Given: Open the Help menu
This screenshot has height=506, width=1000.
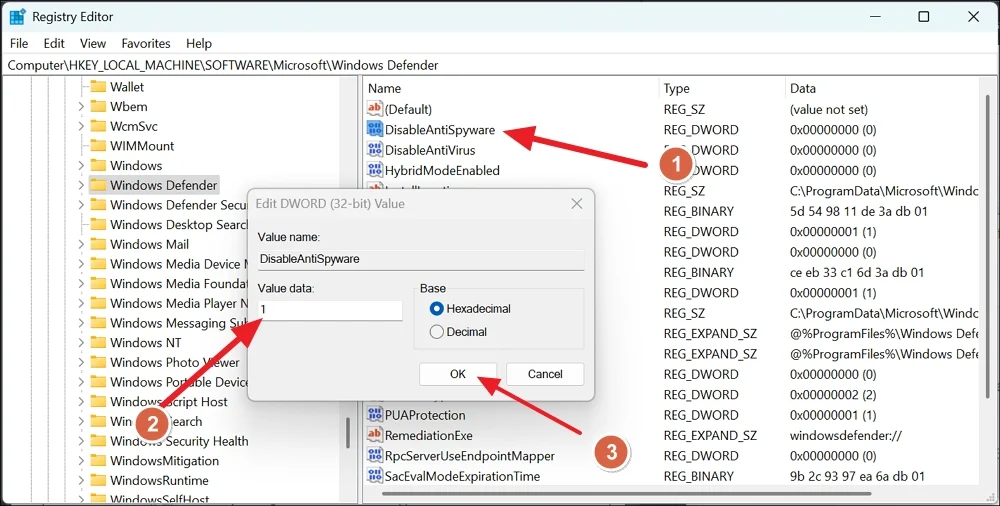Looking at the screenshot, I should 199,43.
